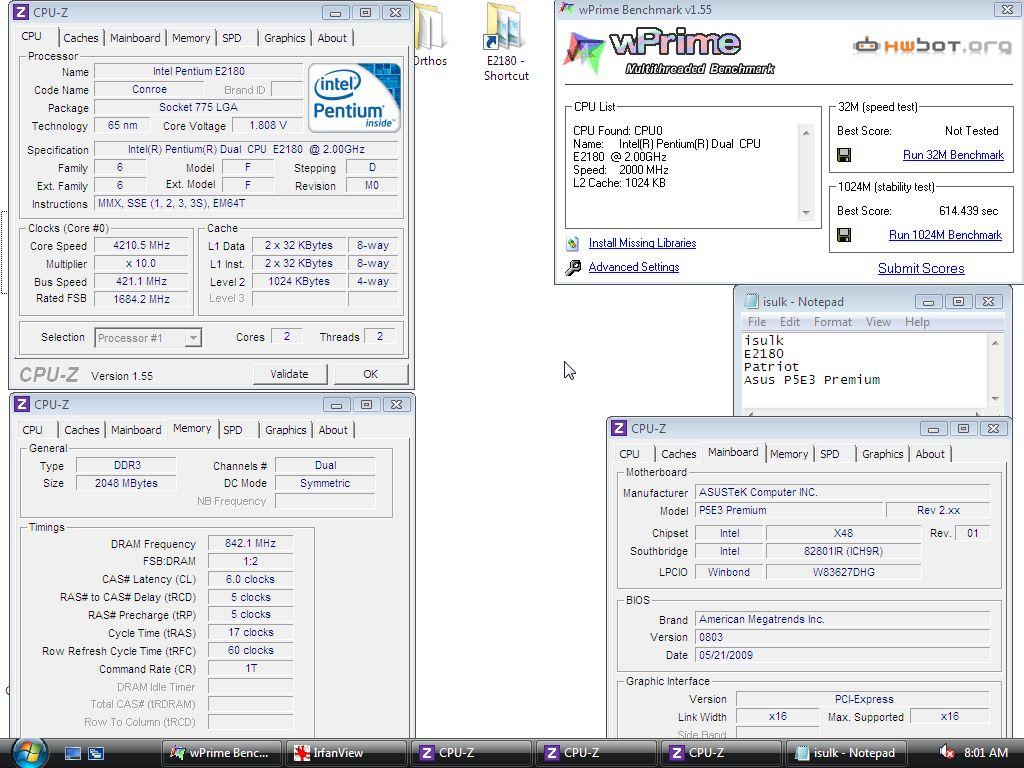This screenshot has height=768, width=1024.
Task: Switch to Caches tab in top CPU-Z window
Action: click(80, 38)
